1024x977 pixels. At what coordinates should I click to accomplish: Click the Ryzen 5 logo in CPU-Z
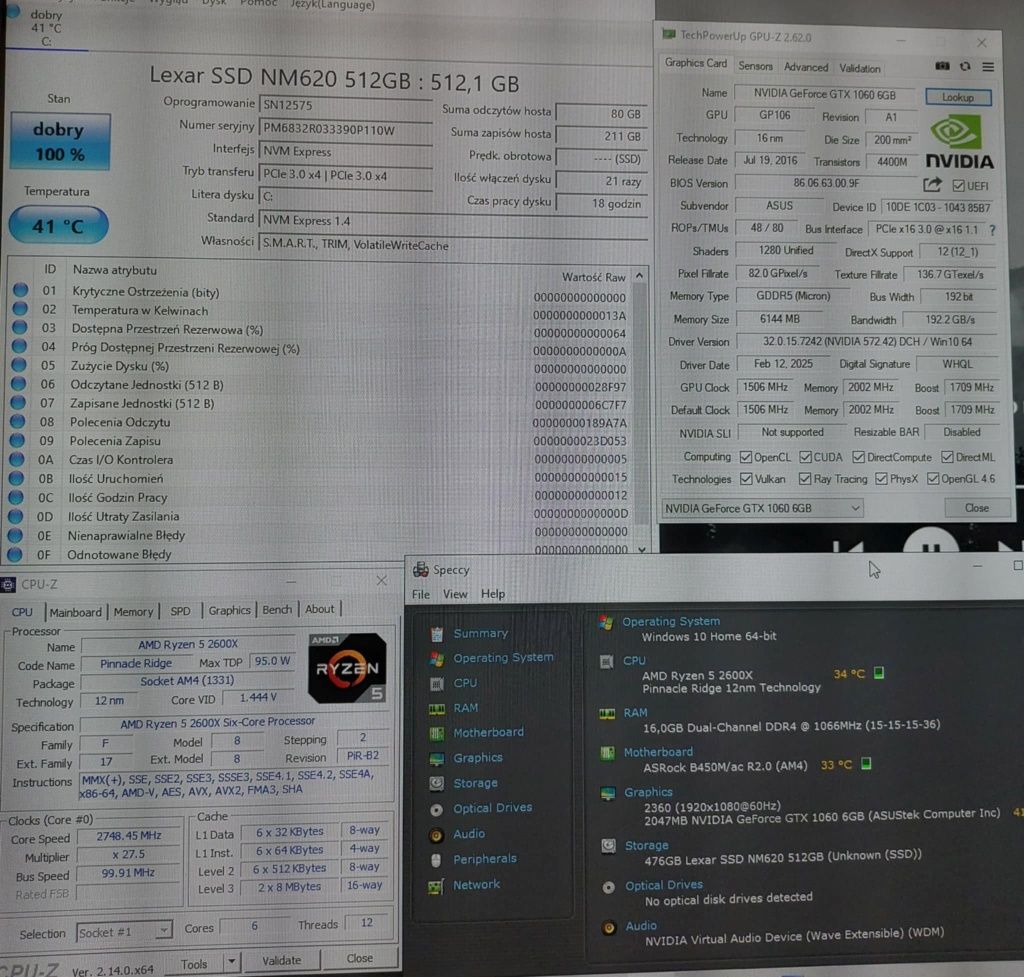click(347, 668)
